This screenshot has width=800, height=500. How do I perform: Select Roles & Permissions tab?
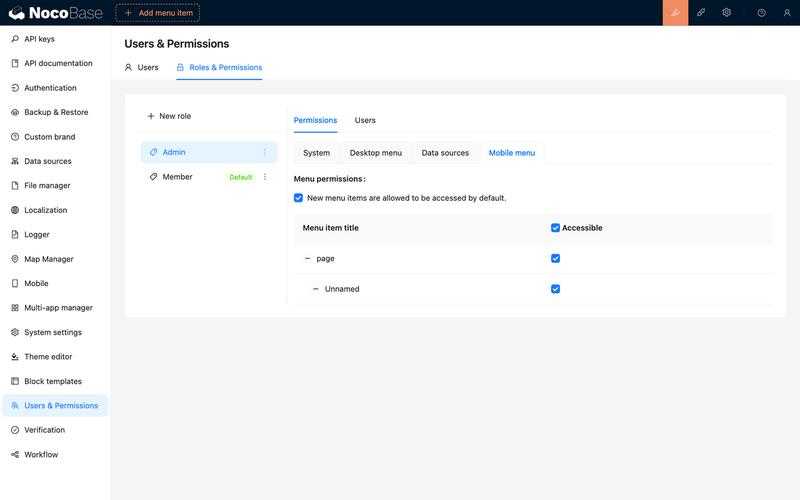(x=219, y=67)
